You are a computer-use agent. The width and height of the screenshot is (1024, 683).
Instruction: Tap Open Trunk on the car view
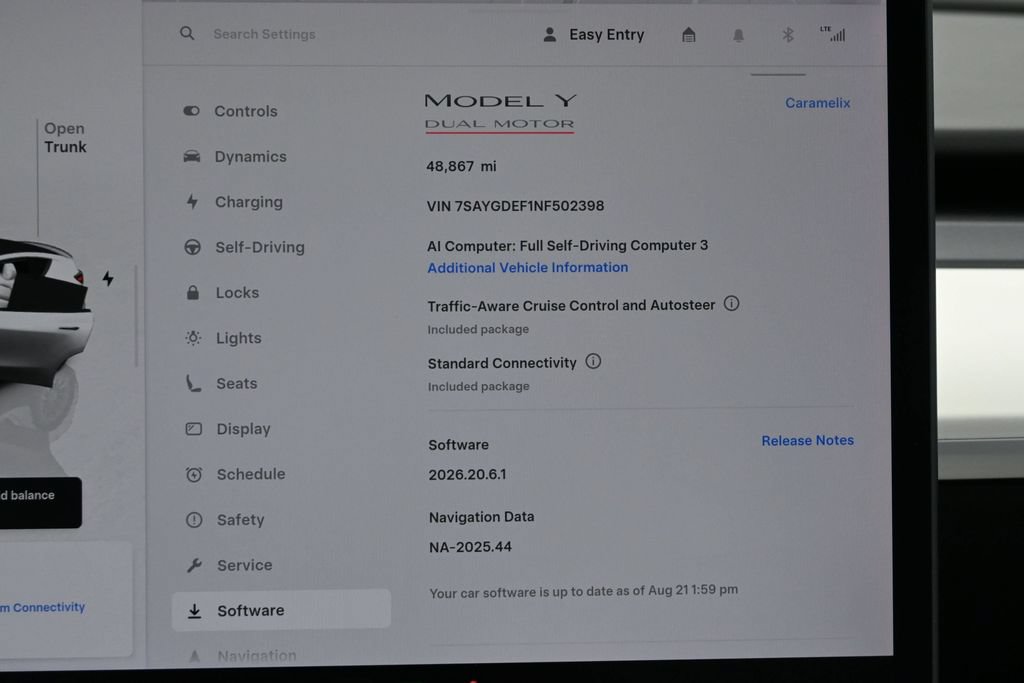tap(65, 138)
